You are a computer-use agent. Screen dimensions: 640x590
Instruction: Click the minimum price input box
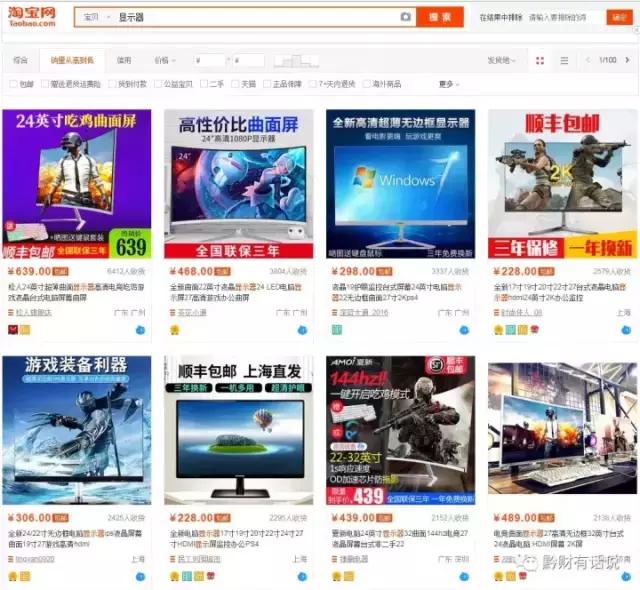click(x=210, y=60)
